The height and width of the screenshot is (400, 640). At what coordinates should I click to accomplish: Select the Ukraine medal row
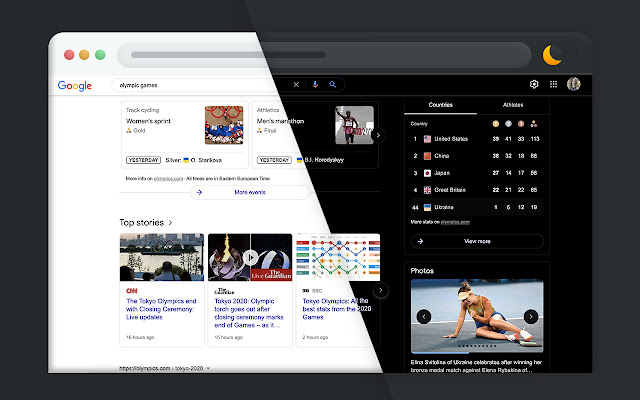pyautogui.click(x=477, y=207)
